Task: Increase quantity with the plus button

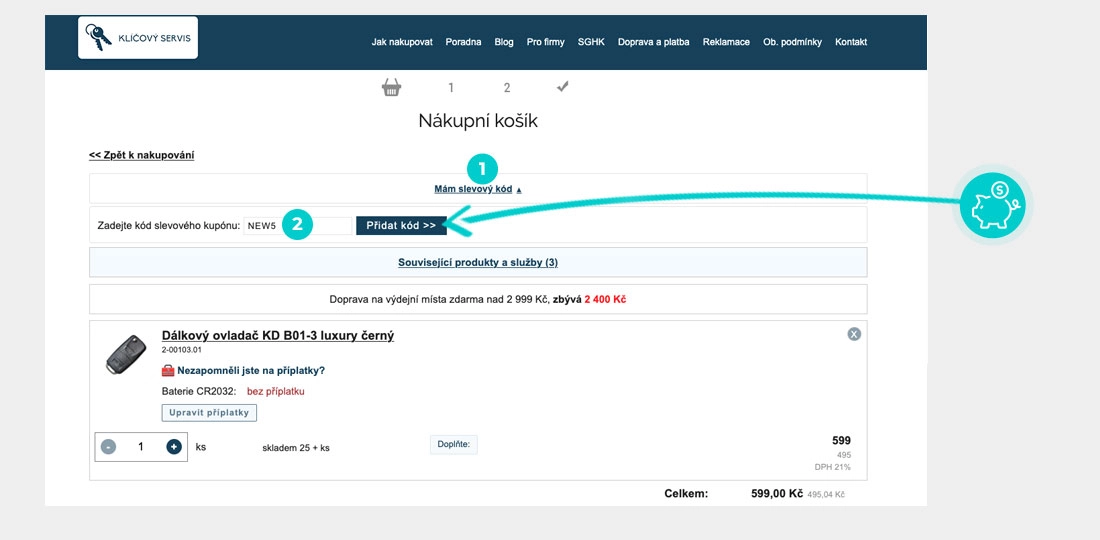Action: (x=174, y=447)
